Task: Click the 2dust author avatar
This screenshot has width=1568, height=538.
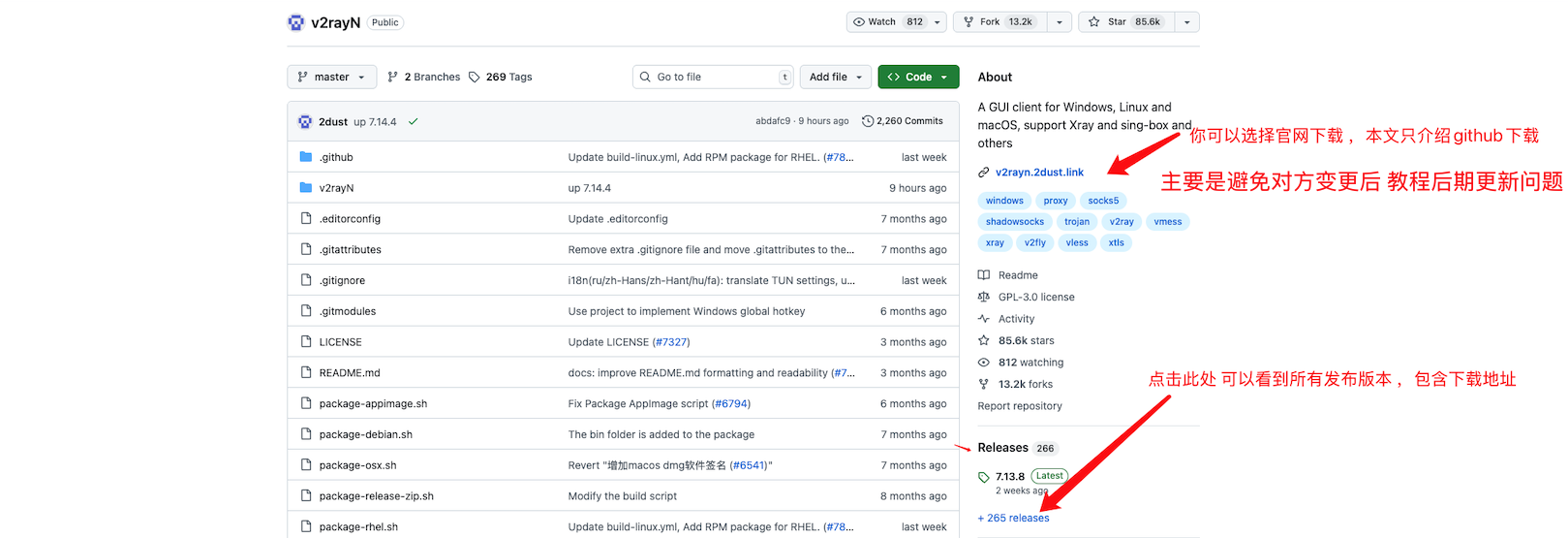Action: point(305,121)
